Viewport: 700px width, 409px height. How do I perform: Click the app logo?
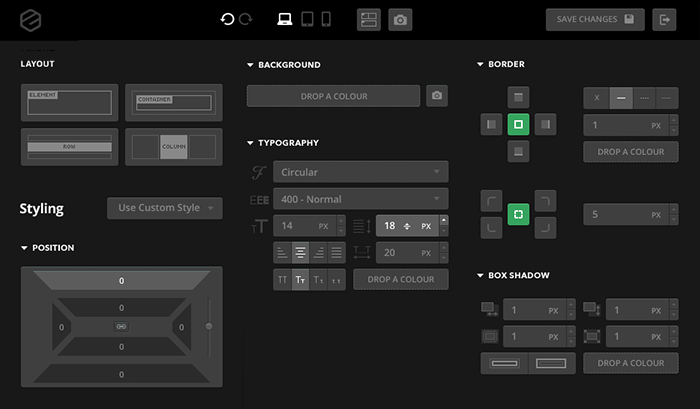point(30,20)
